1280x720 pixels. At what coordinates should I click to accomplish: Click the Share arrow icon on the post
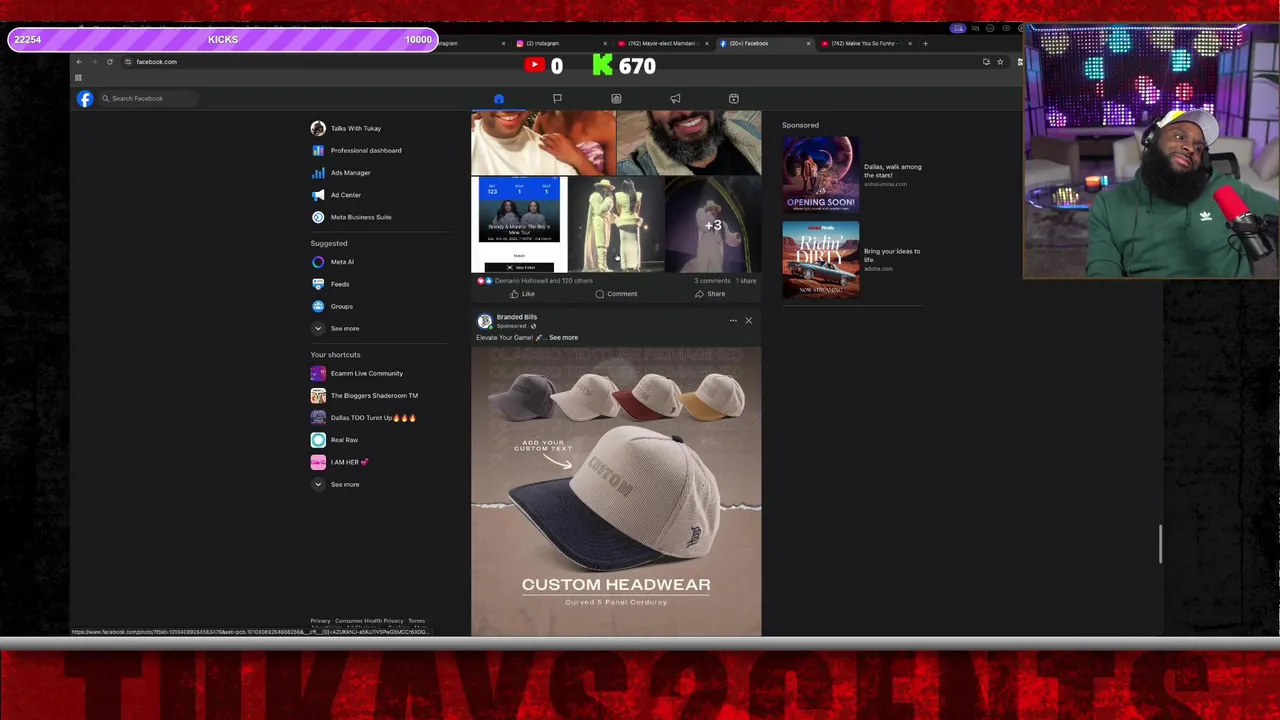coord(699,294)
